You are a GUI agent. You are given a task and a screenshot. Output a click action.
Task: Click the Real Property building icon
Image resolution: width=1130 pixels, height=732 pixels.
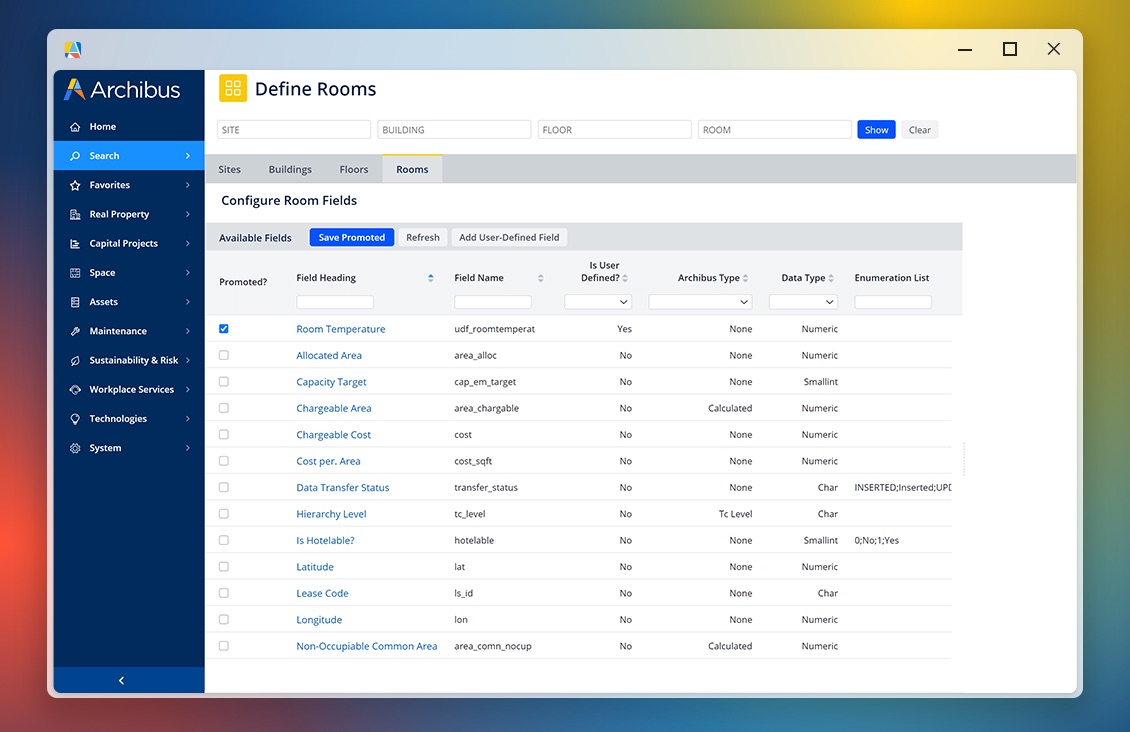[x=75, y=215]
